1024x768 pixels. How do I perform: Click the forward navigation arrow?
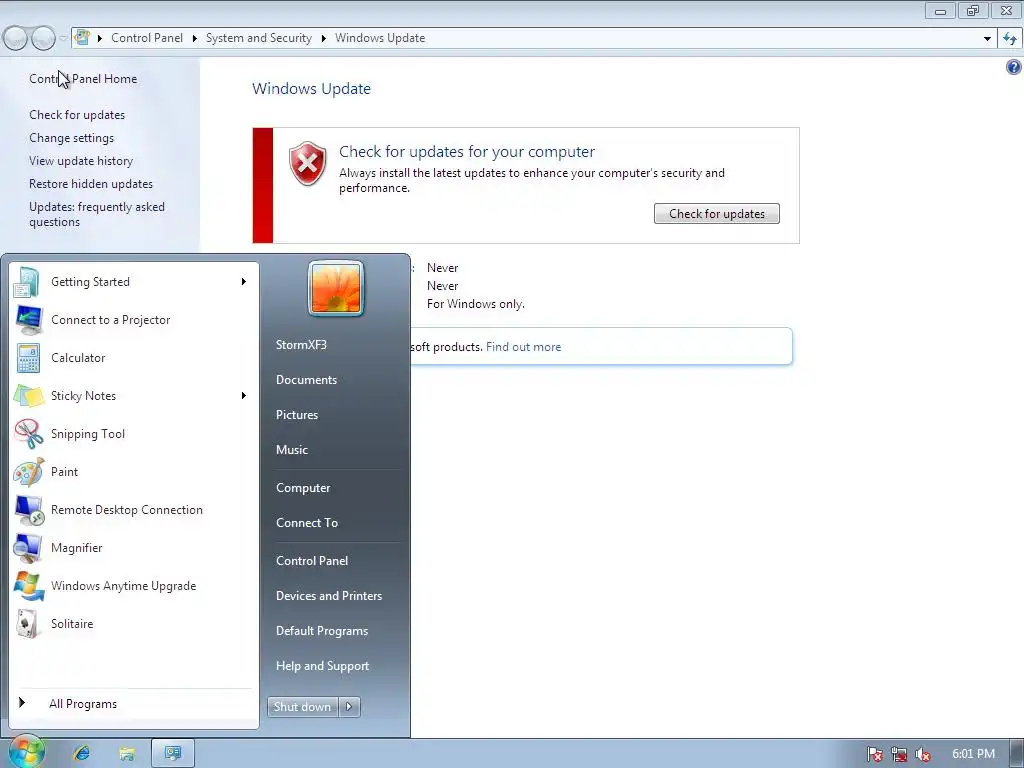click(x=43, y=39)
